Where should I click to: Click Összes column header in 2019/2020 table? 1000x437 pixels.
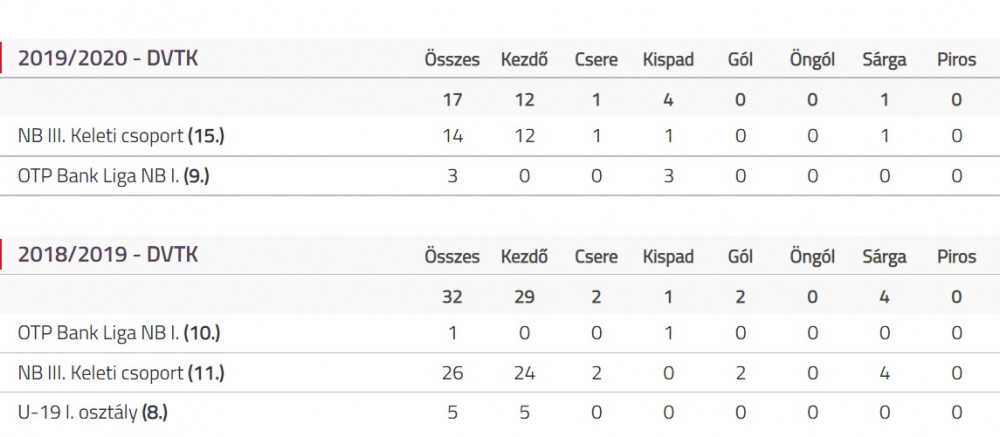452,59
